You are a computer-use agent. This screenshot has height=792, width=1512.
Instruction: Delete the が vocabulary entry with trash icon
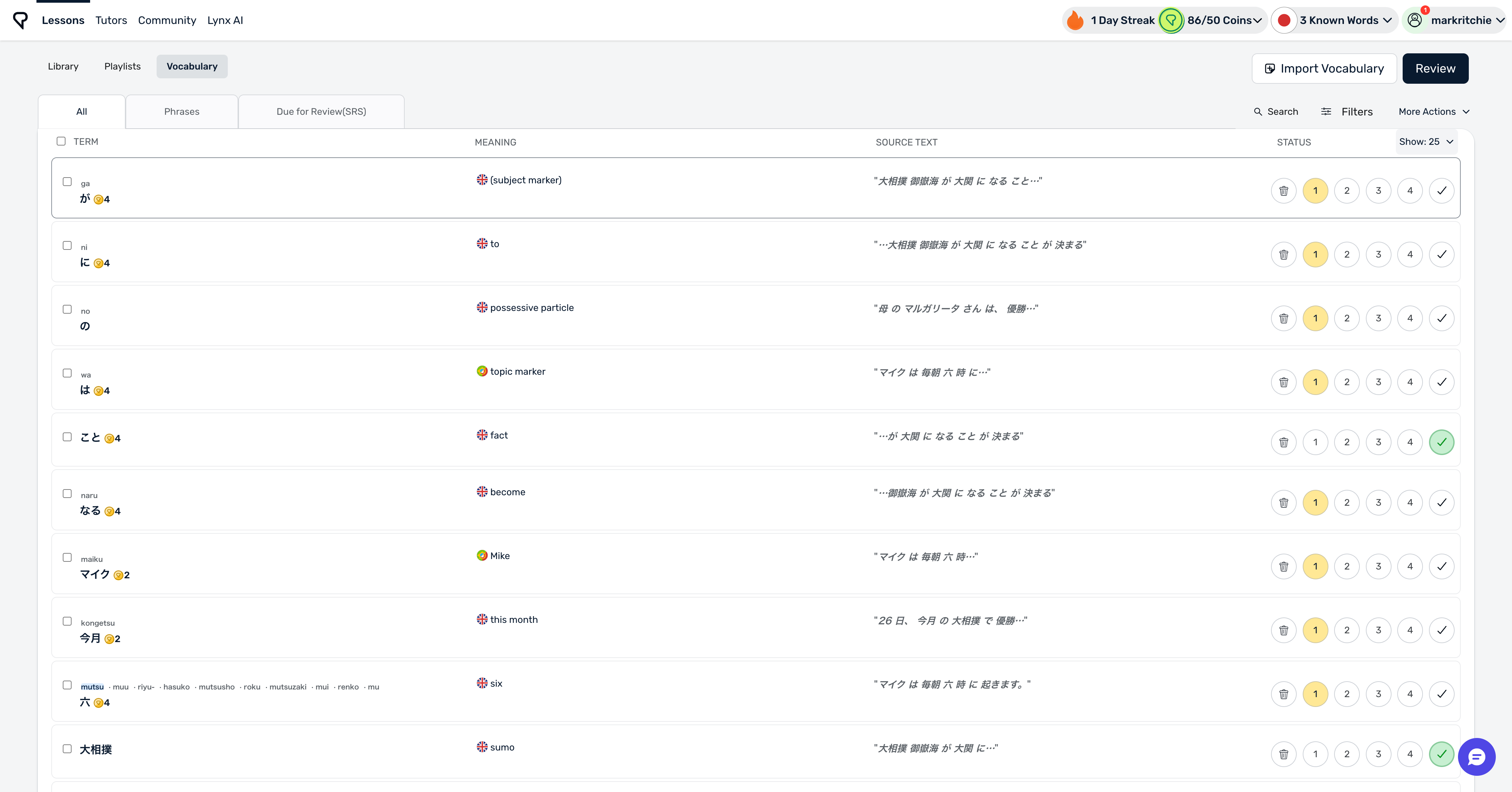(x=1284, y=191)
